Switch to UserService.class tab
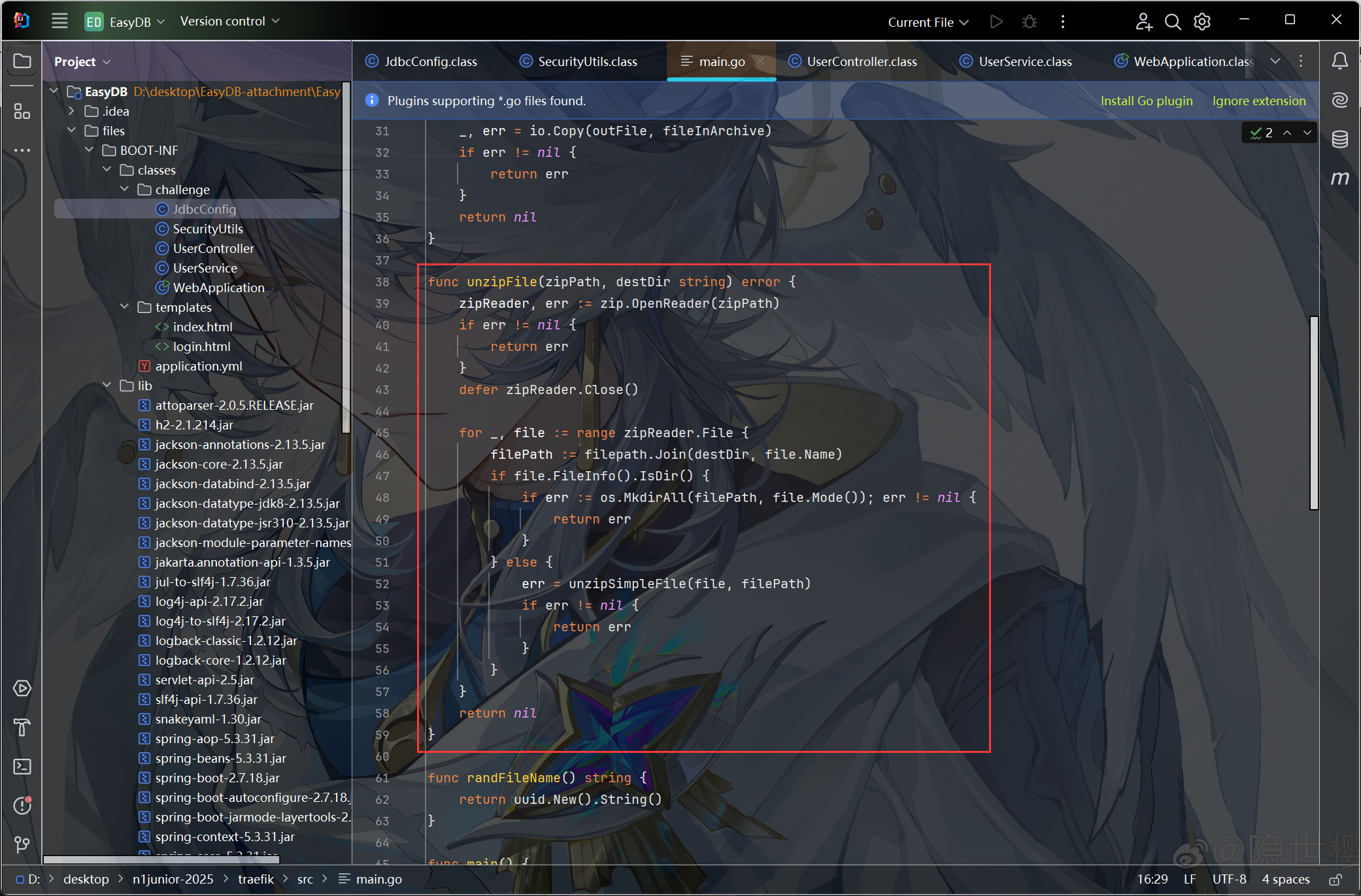Viewport: 1361px width, 896px height. (1016, 61)
